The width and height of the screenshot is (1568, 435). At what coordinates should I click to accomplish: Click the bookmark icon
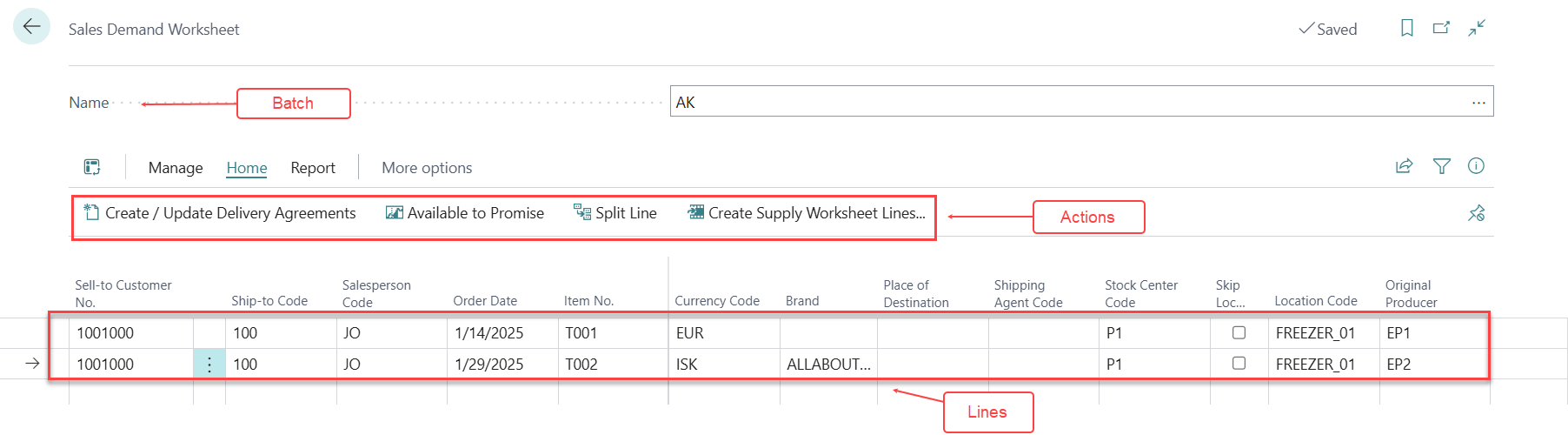pyautogui.click(x=1406, y=28)
